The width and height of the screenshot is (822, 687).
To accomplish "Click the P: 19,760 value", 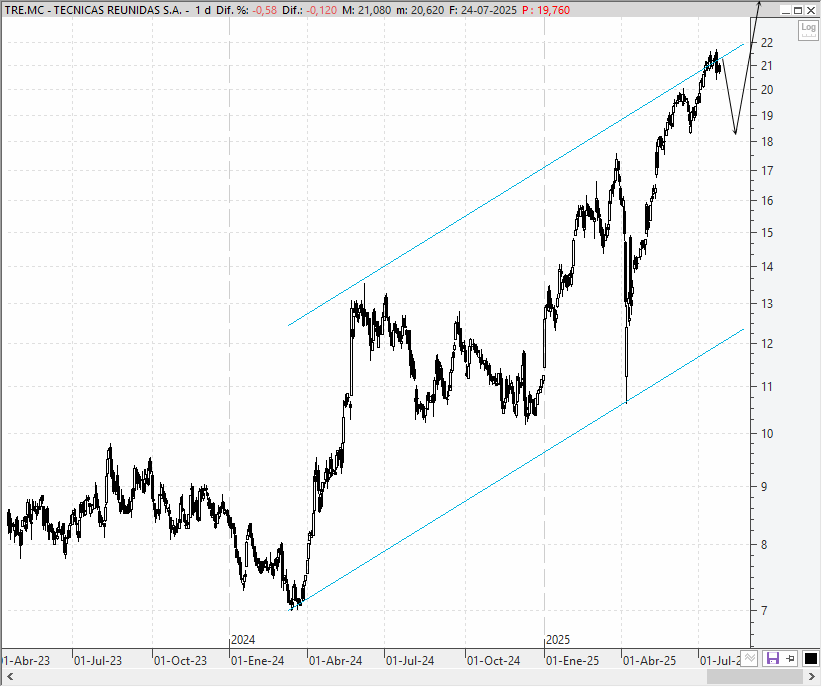I will [x=546, y=10].
